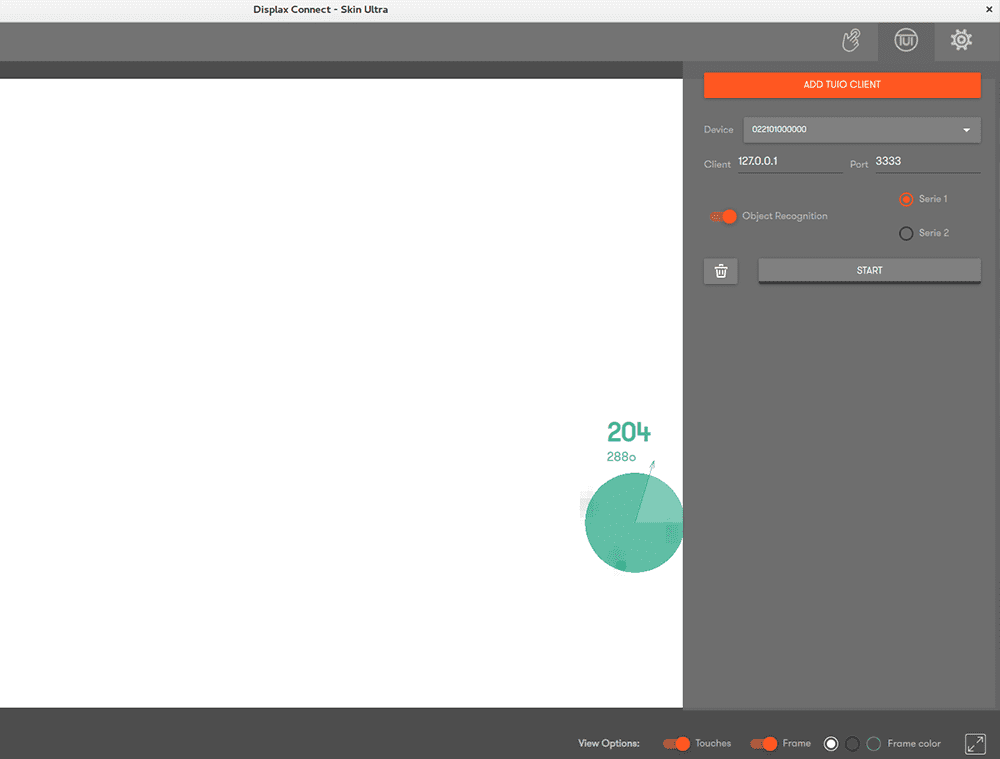Expand the Device dropdown arrow

[966, 130]
